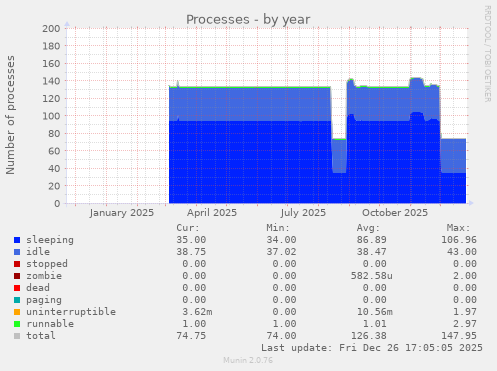This screenshot has height=371, width=497.
Task: Click zombie max value 2.00
Action: [465, 276]
